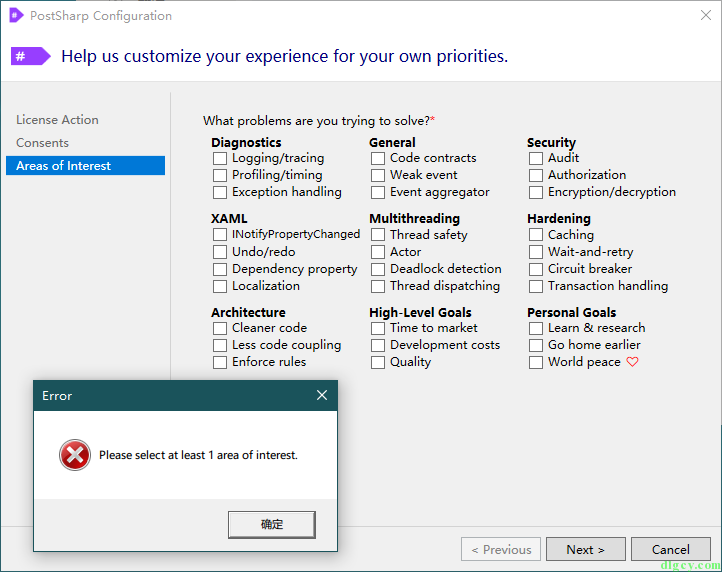The image size is (722, 572).
Task: Click the red error icon in dialog
Action: point(75,455)
